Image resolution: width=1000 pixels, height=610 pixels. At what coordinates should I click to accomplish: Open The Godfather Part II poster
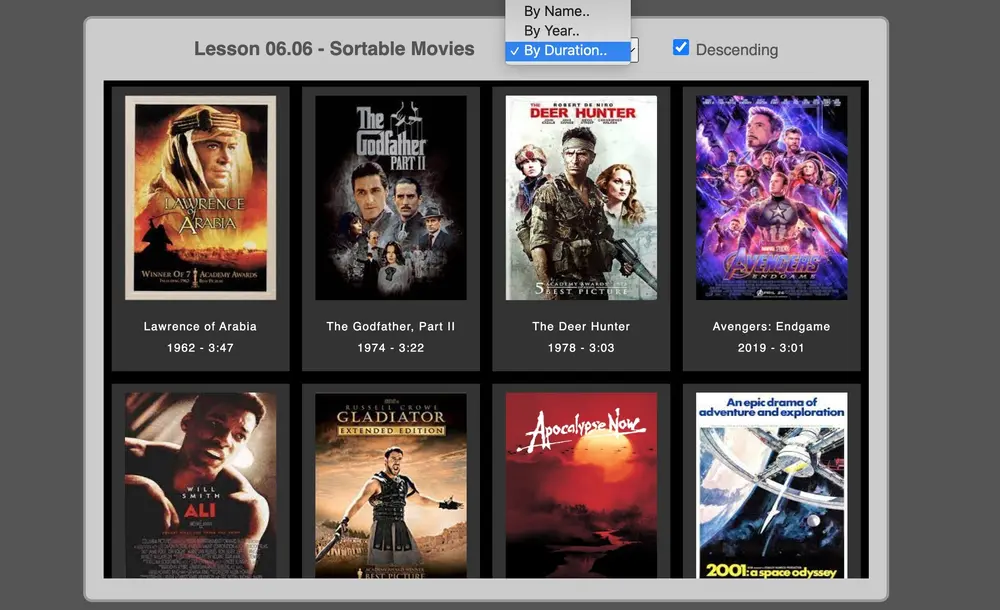coord(391,198)
